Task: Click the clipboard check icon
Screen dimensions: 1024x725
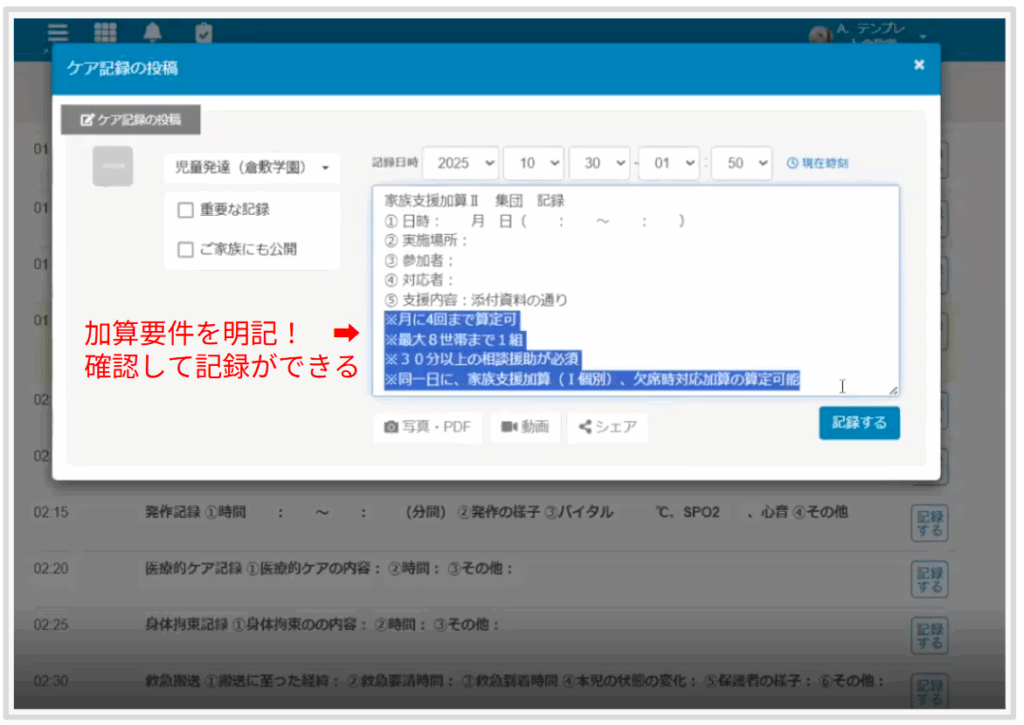Action: coord(203,33)
